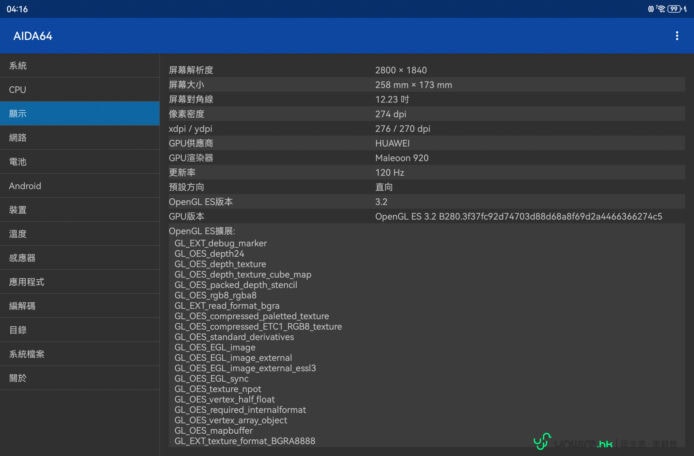Open the 系統 section
The width and height of the screenshot is (694, 456).
(80, 66)
